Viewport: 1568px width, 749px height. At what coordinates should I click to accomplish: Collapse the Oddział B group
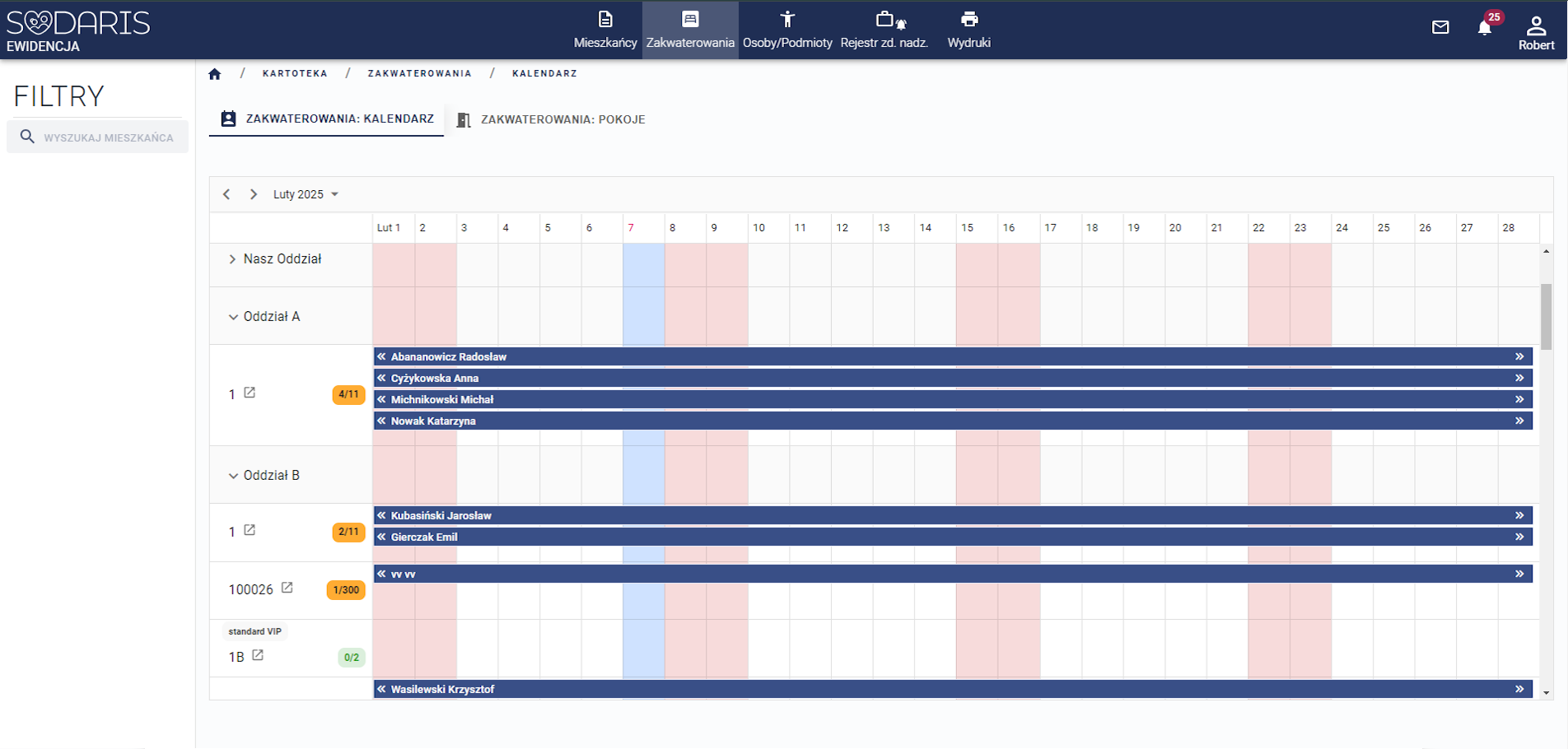point(233,476)
